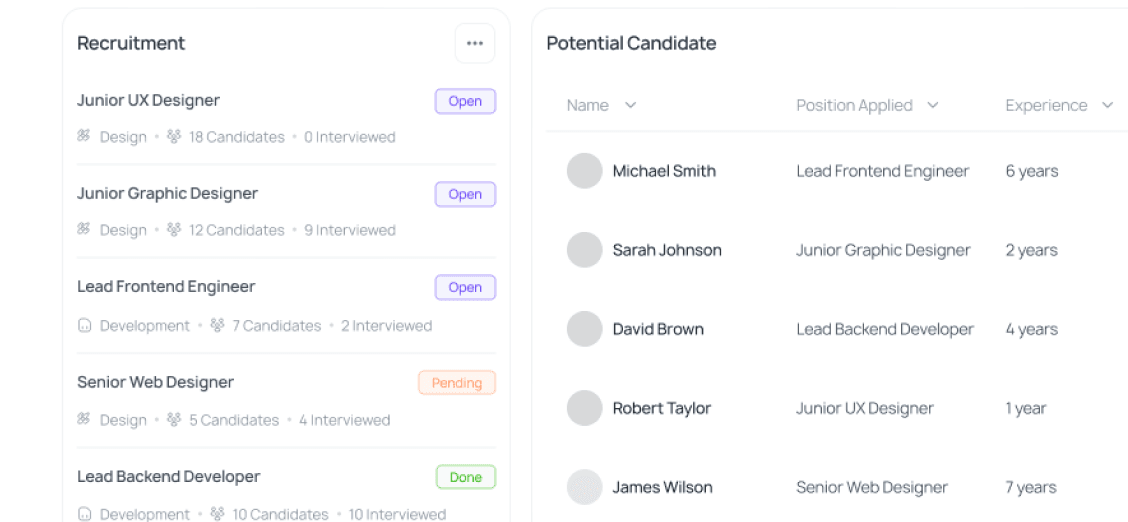
Task: Click the Done badge for Lead Backend Developer
Action: click(x=465, y=477)
